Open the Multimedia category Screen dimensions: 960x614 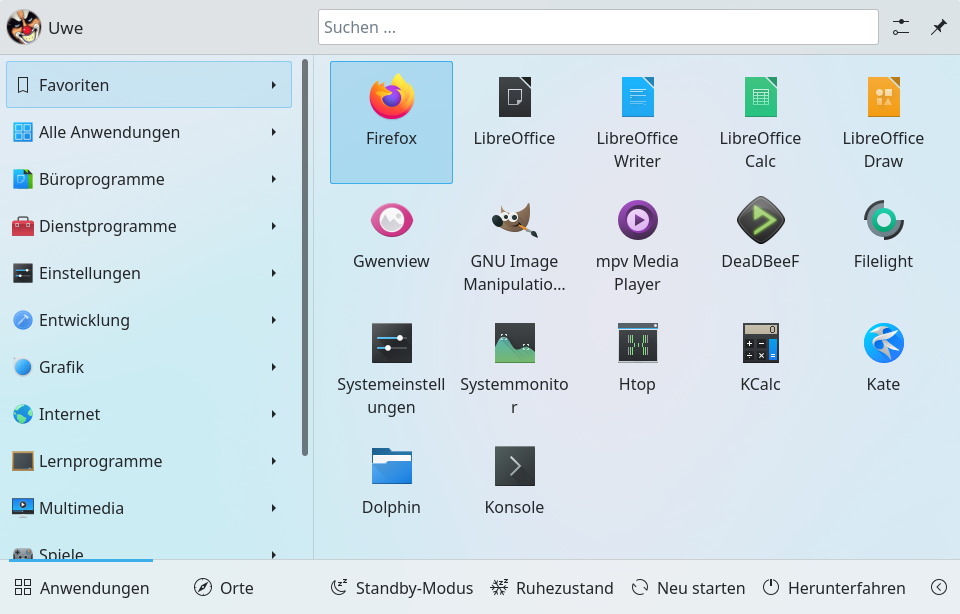click(149, 508)
